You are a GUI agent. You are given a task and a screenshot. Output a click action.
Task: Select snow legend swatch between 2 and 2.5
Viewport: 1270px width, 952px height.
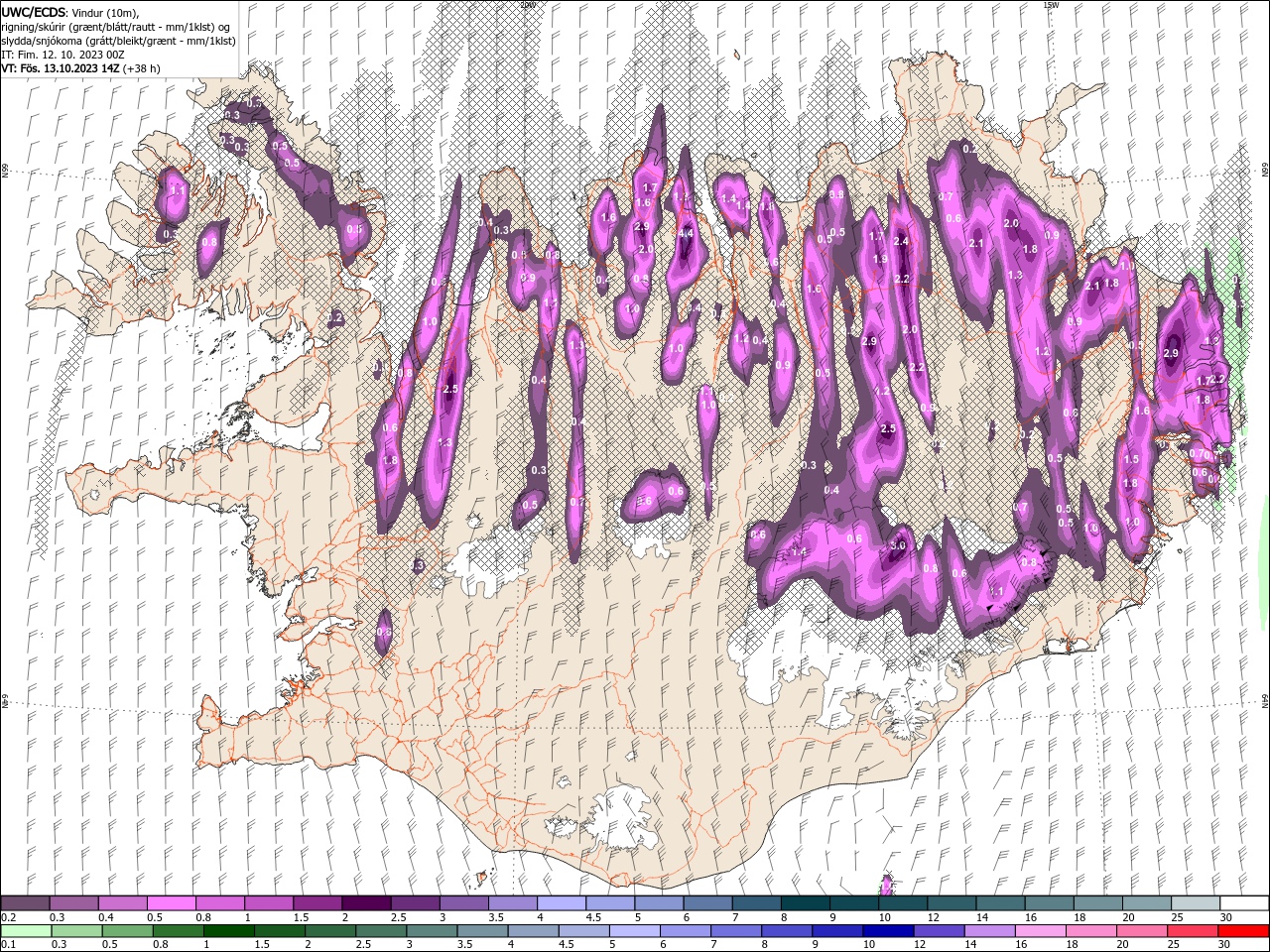pos(365,903)
